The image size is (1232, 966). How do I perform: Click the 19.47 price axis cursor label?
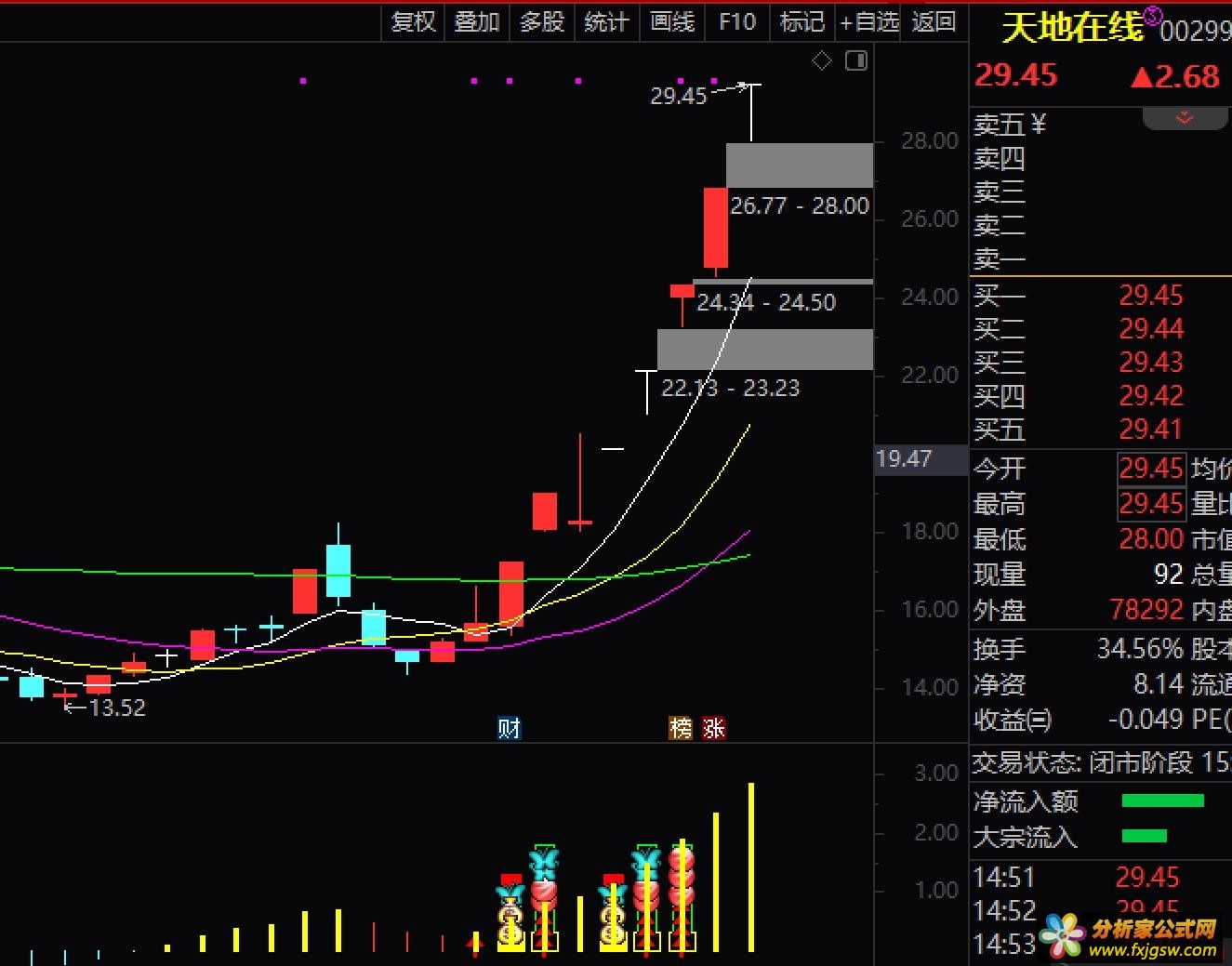click(x=921, y=459)
